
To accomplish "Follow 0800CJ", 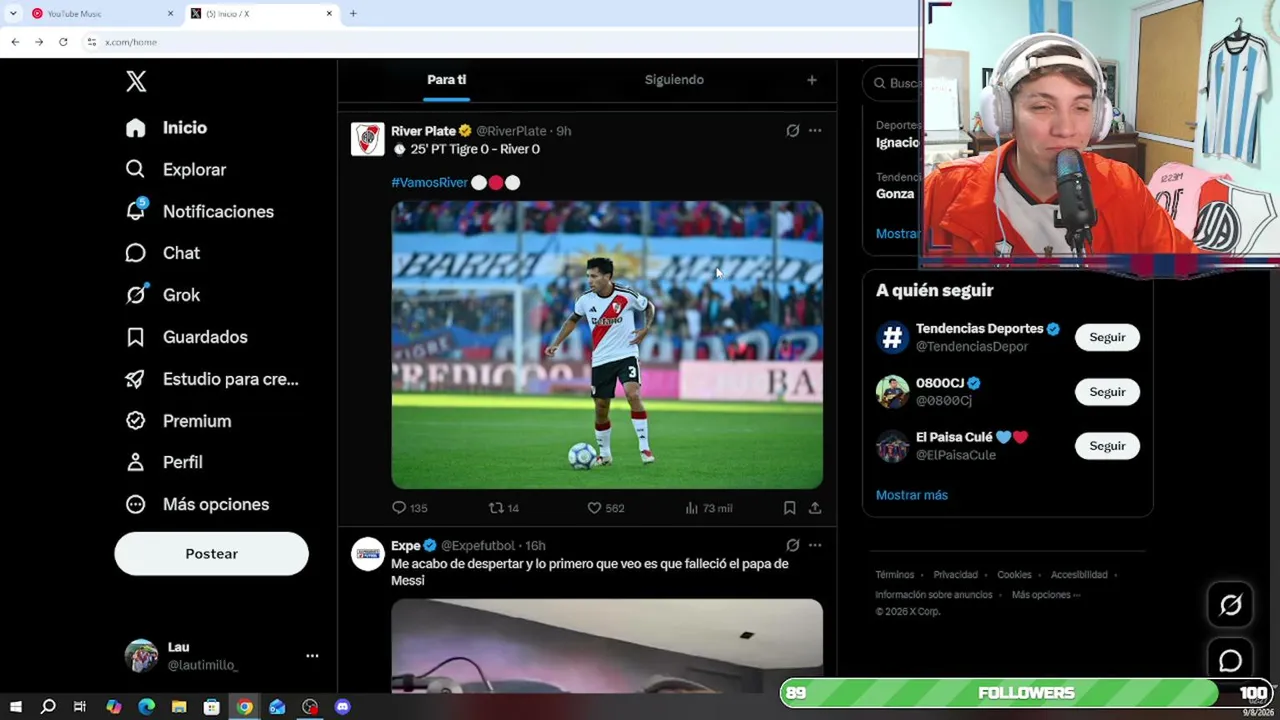I will point(1107,392).
